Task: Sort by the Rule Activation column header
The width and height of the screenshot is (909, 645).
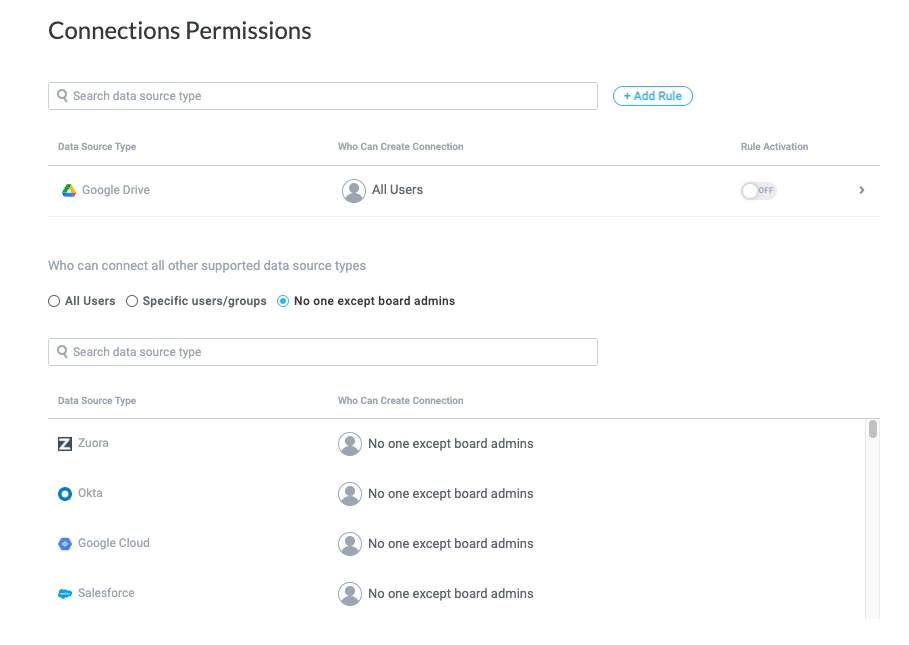Action: (774, 147)
